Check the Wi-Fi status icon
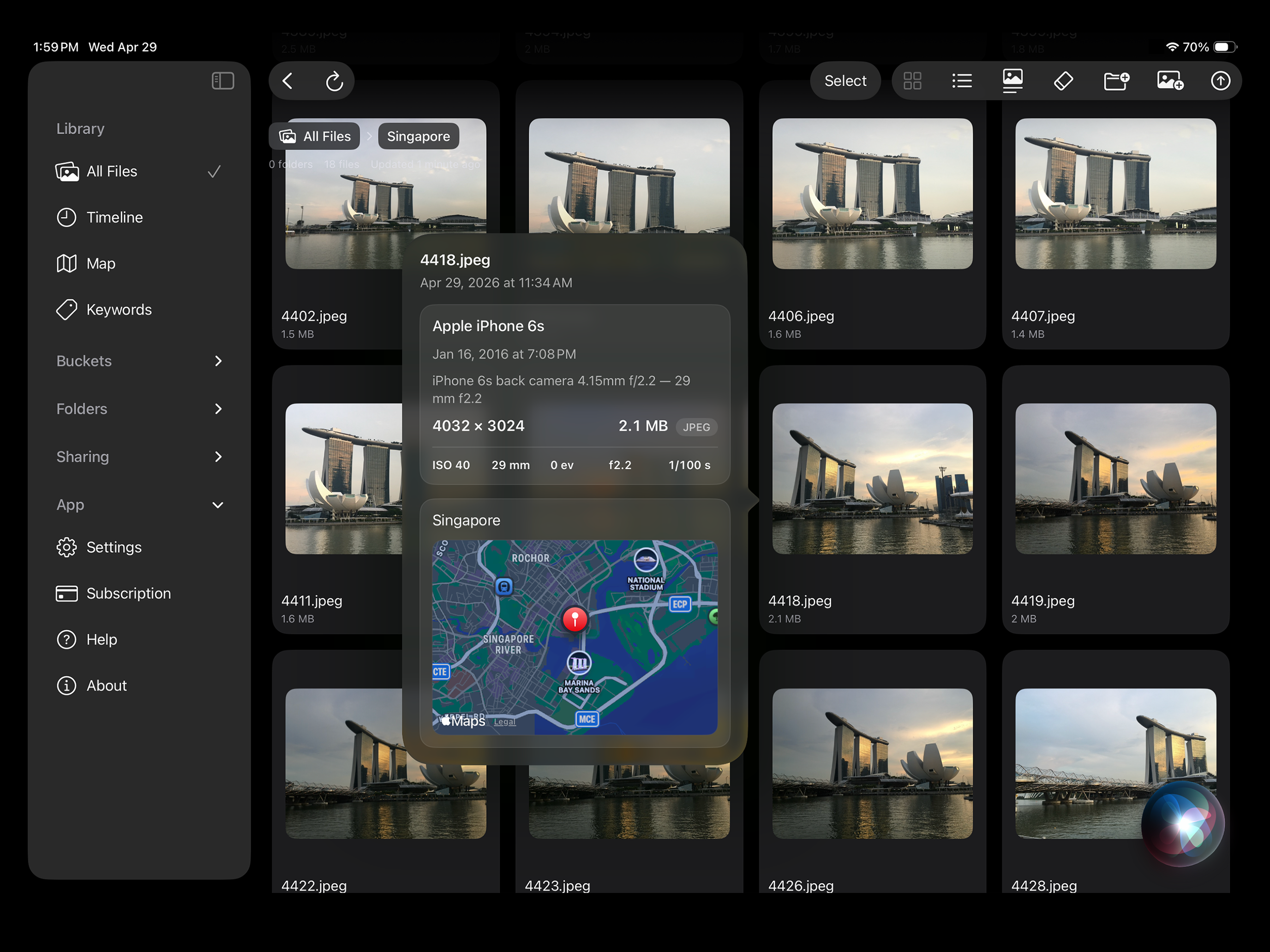1270x952 pixels. (1172, 47)
